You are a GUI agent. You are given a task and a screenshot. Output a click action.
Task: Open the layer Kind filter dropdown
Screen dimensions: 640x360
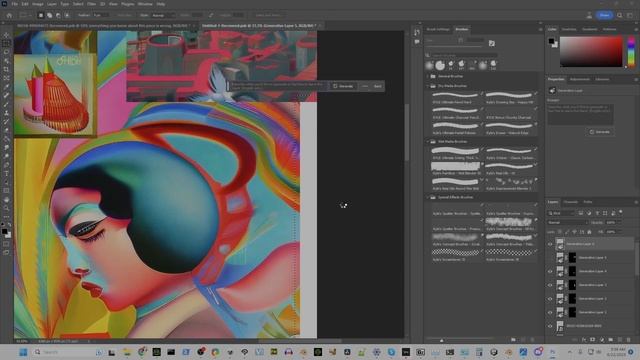click(x=562, y=213)
